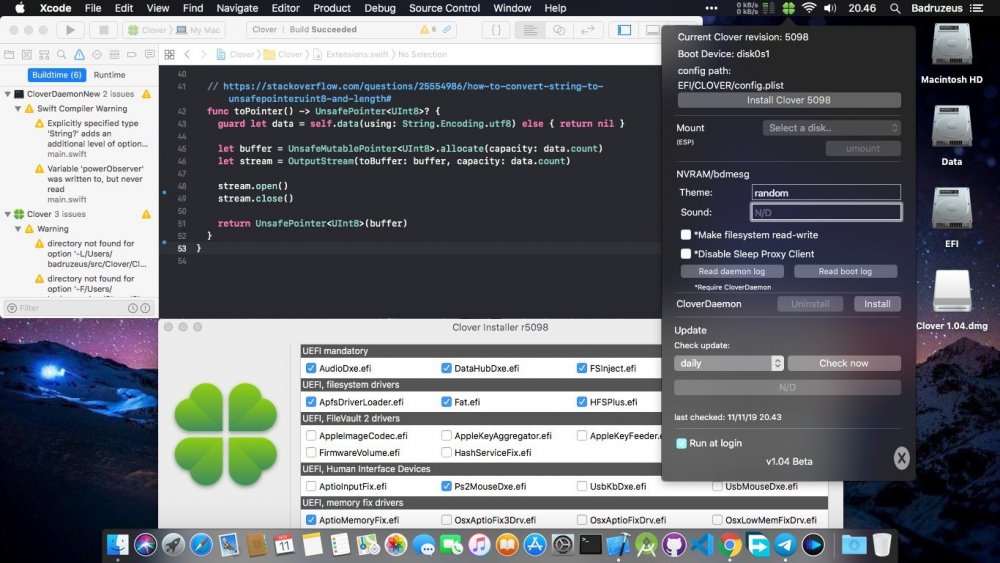Image resolution: width=1000 pixels, height=563 pixels.
Task: Open the Macintosh HD desktop drive
Action: [952, 54]
